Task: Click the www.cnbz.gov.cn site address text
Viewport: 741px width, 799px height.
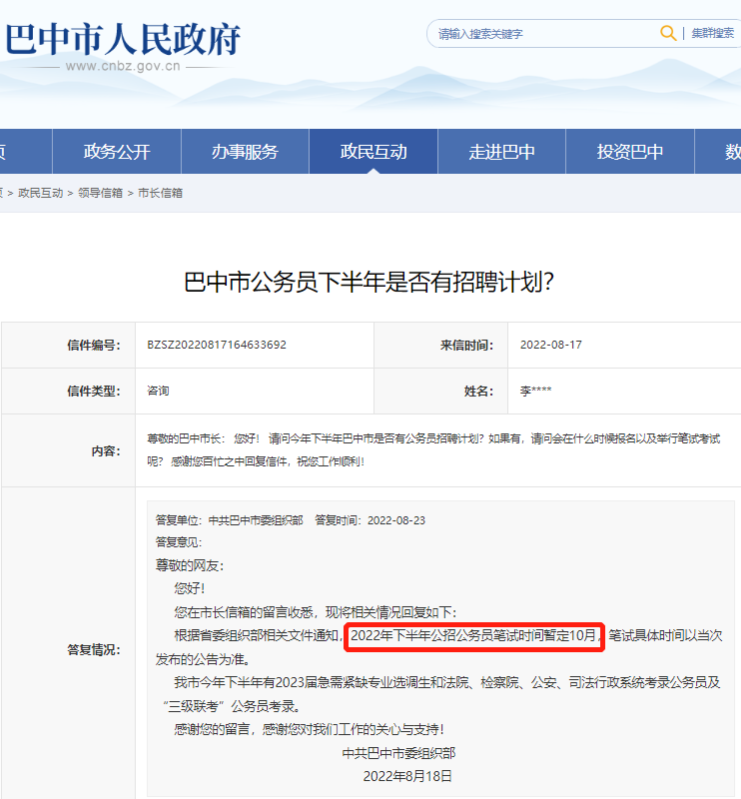Action: click(x=122, y=67)
